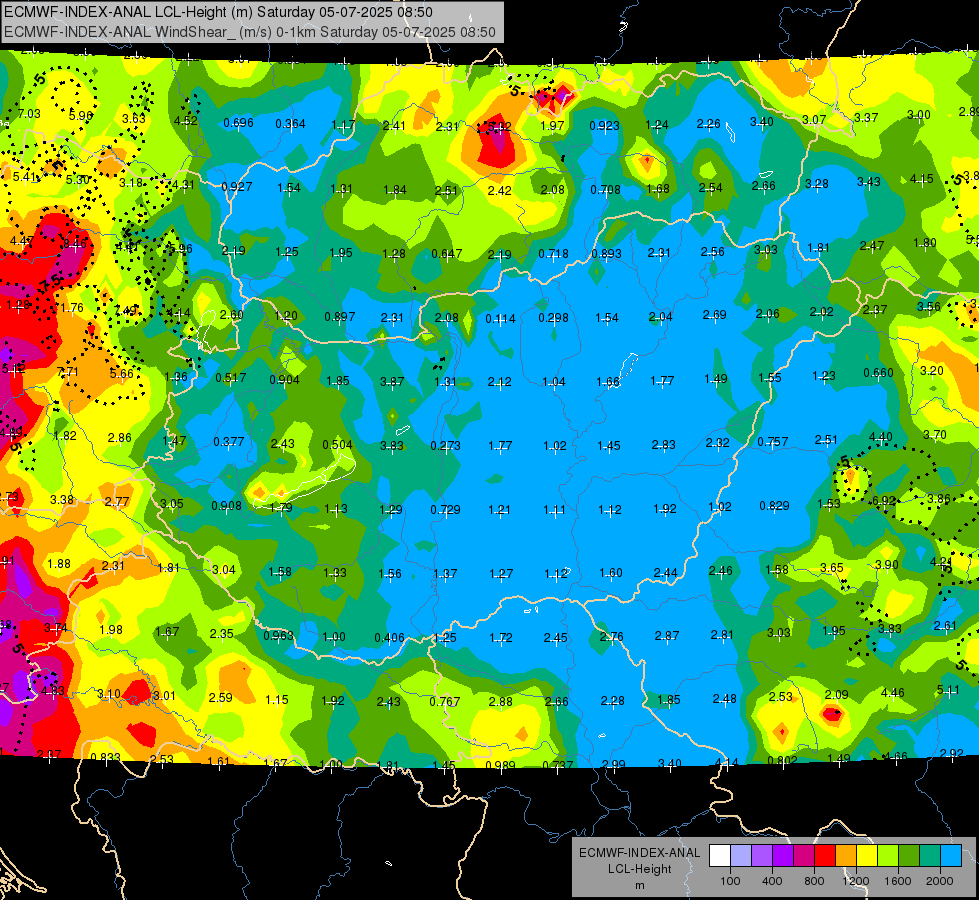
Task: Click the wind shear value 0.364
Action: (x=290, y=124)
